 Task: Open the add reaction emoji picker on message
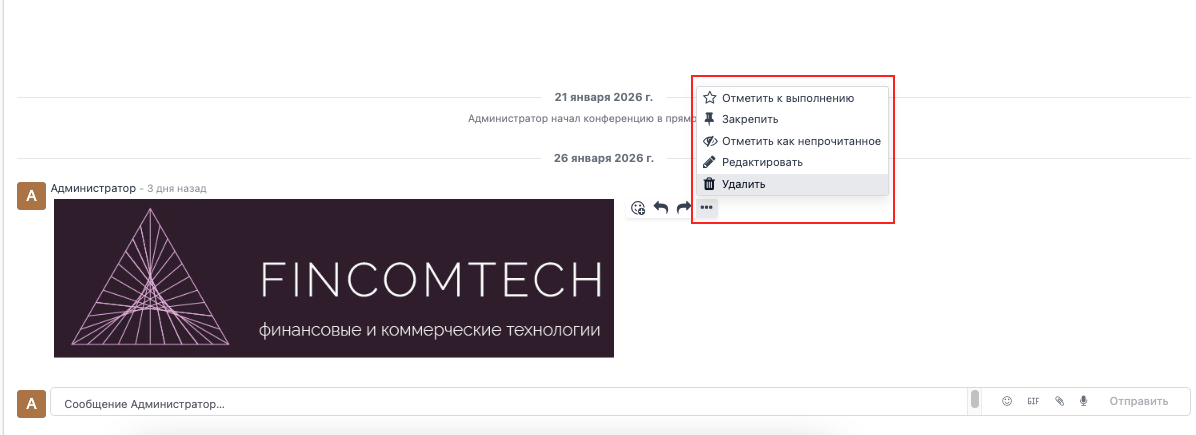638,208
